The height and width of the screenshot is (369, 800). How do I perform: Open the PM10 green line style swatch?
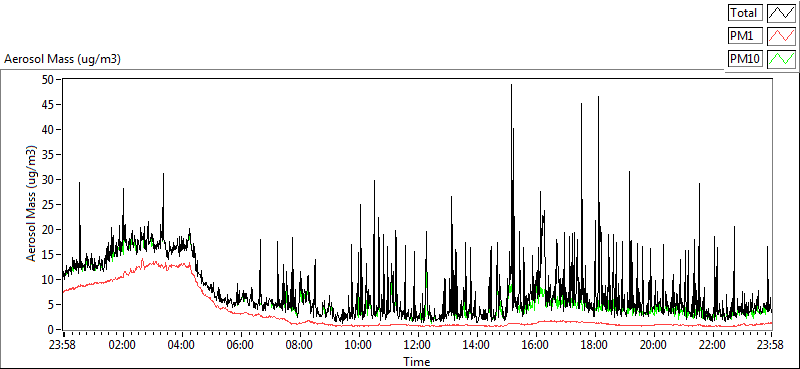pos(781,59)
